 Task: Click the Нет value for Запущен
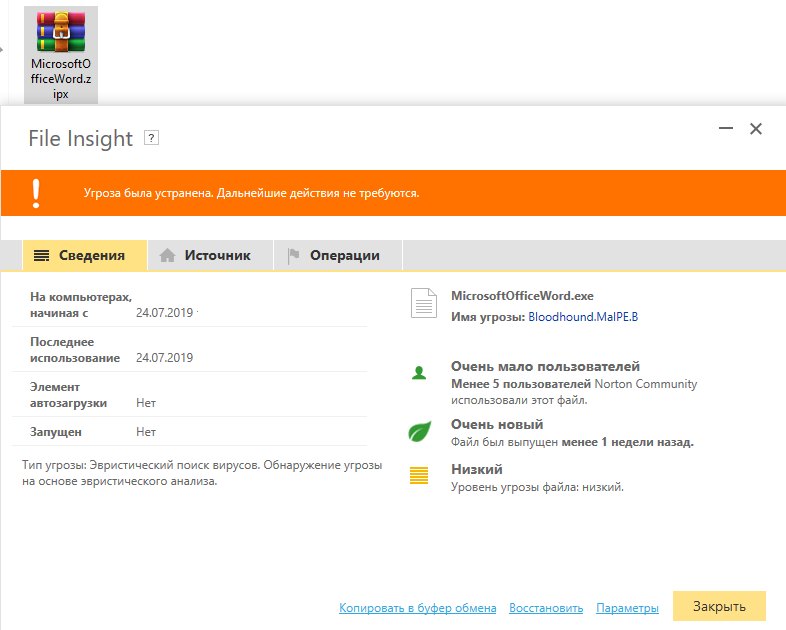coord(146,432)
